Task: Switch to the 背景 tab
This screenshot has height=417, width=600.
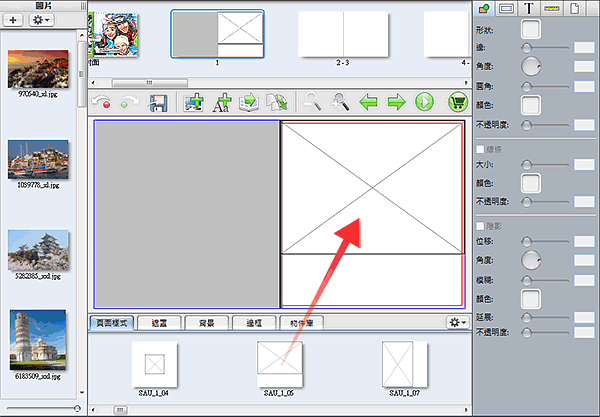Action: [207, 323]
